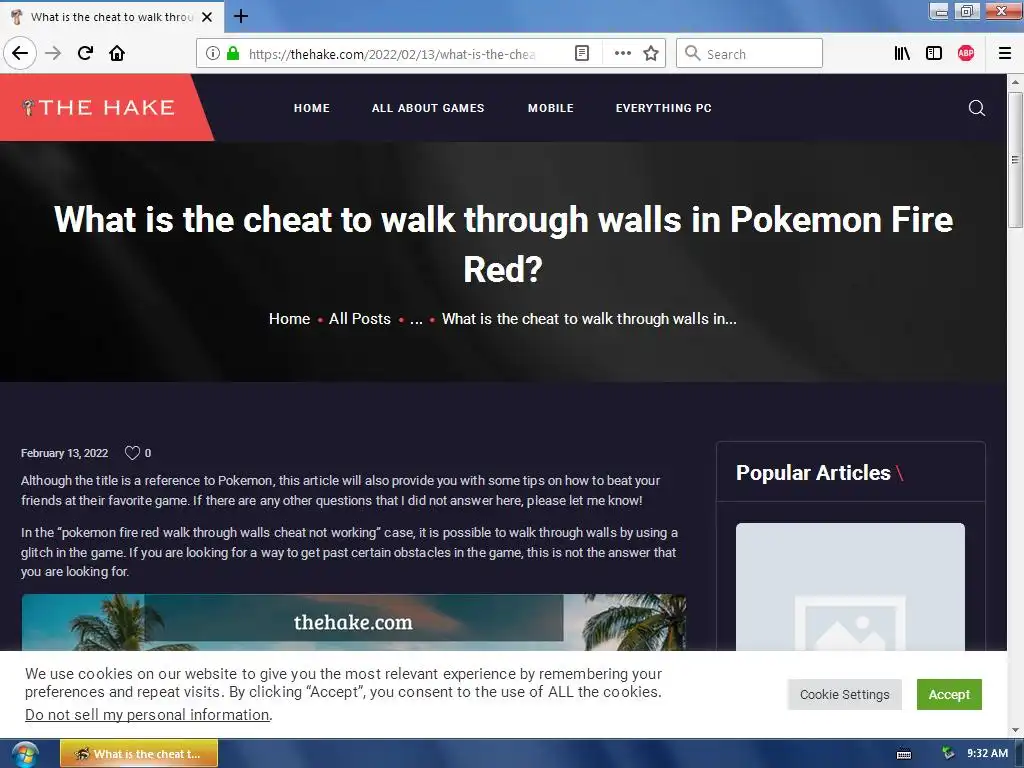Click the taskbar clock showing 9:32 AM
This screenshot has width=1024, height=768.
coord(987,753)
